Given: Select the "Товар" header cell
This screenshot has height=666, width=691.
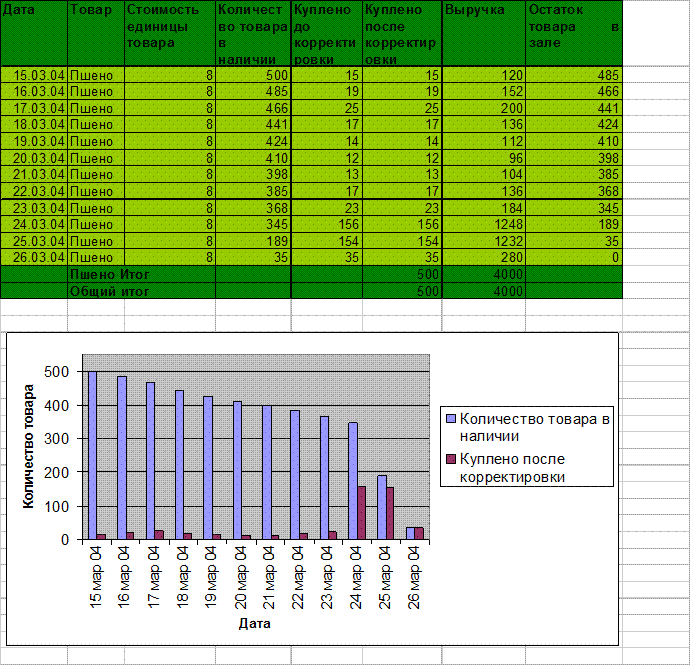Looking at the screenshot, I should [96, 33].
